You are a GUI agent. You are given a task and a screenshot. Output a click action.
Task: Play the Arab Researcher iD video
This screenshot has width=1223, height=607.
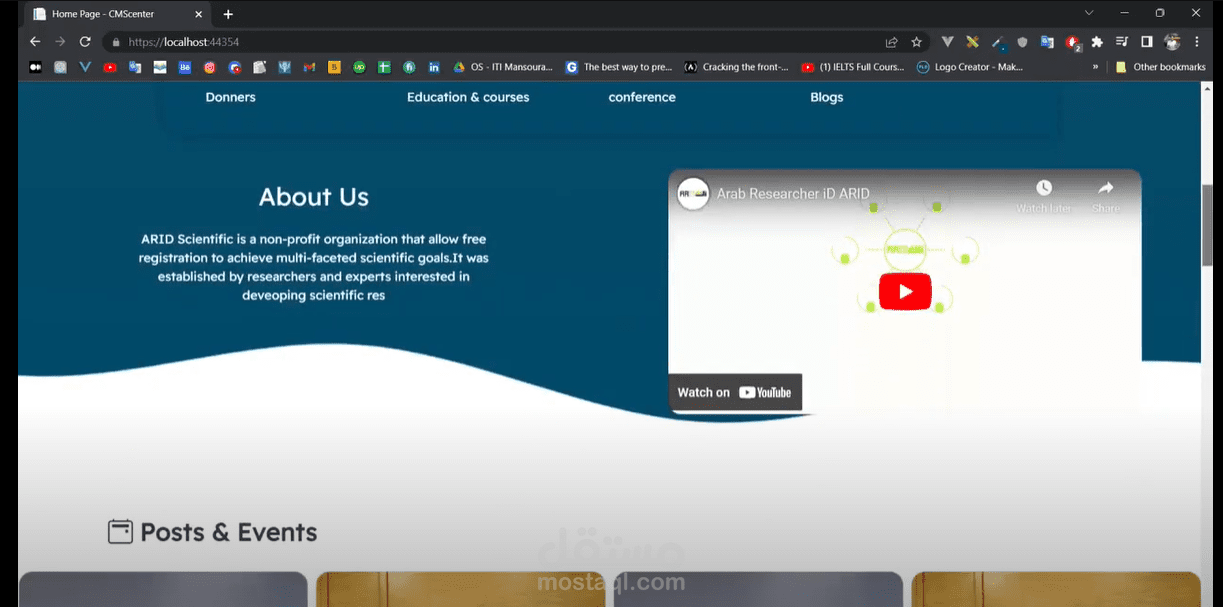pos(905,291)
